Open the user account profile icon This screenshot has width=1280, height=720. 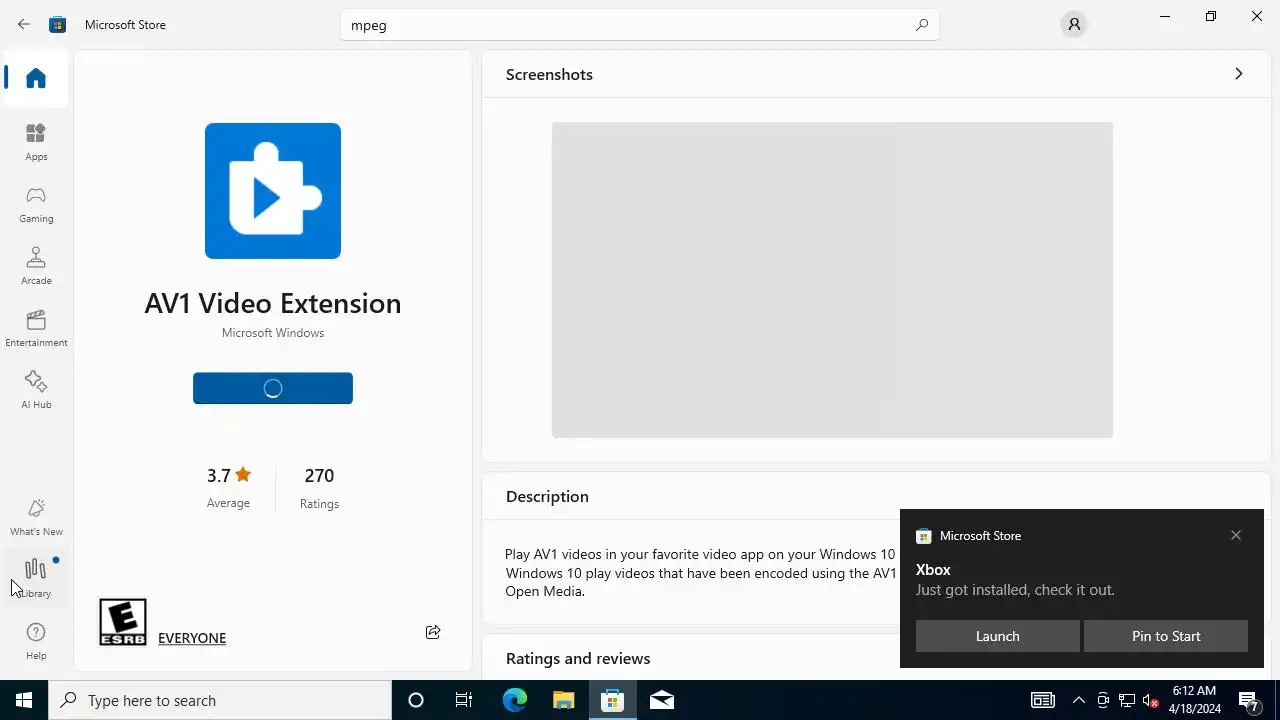tap(1074, 25)
